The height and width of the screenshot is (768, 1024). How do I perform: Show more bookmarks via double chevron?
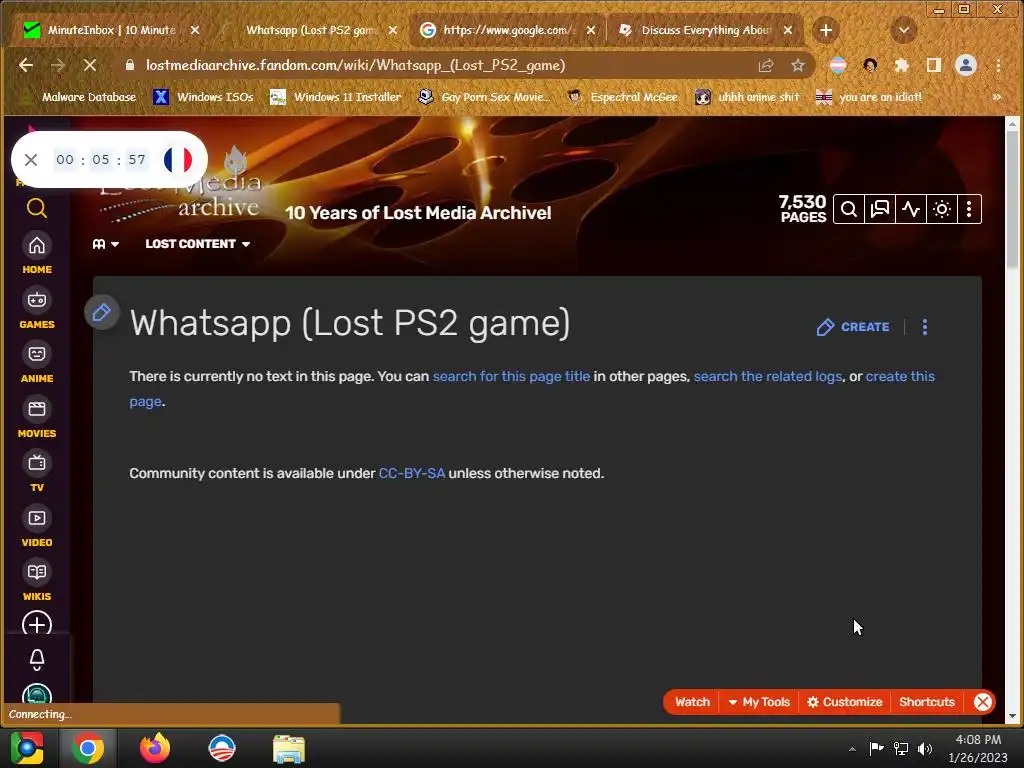(x=997, y=97)
